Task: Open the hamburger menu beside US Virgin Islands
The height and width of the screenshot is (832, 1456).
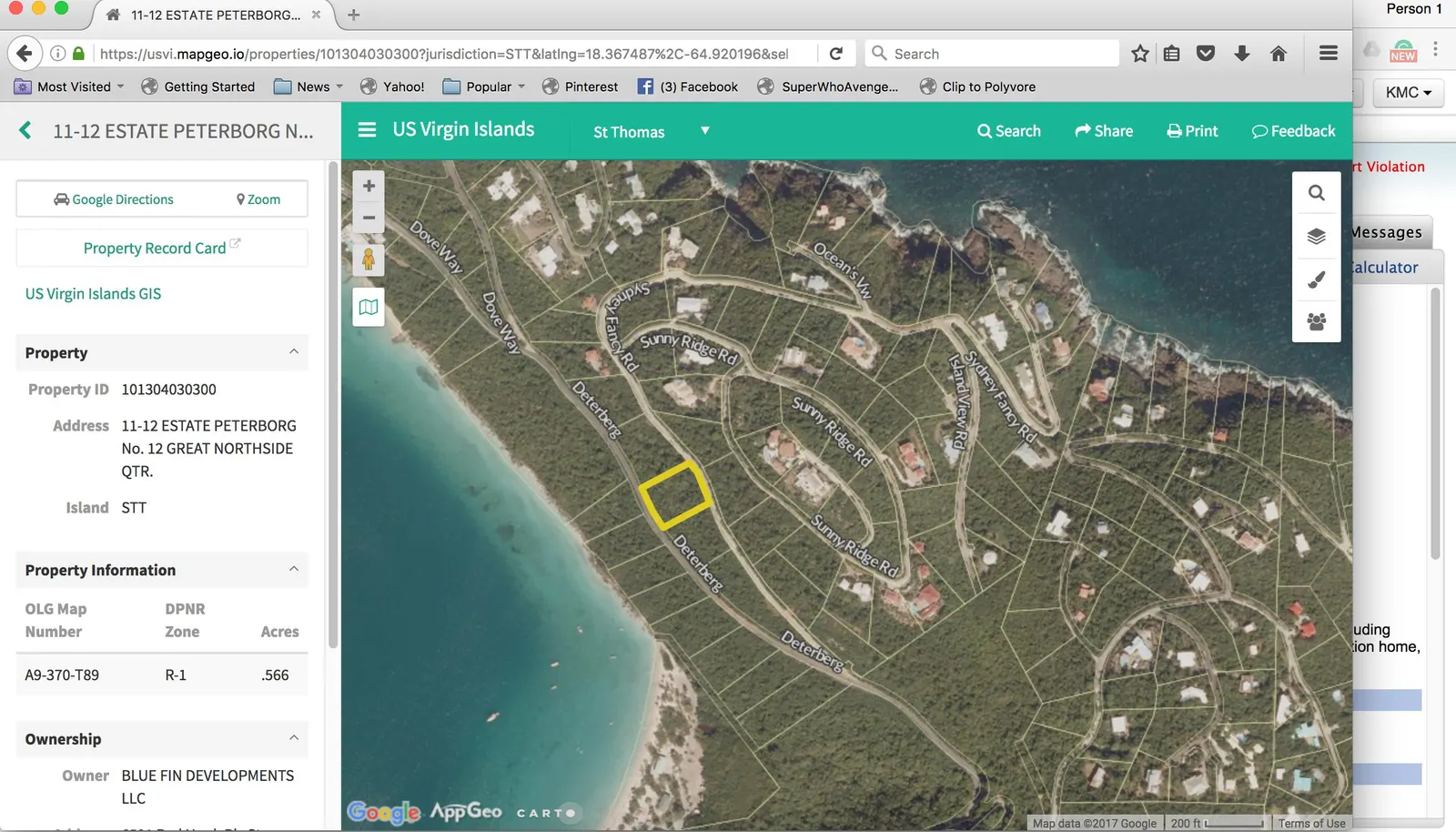Action: tap(367, 130)
